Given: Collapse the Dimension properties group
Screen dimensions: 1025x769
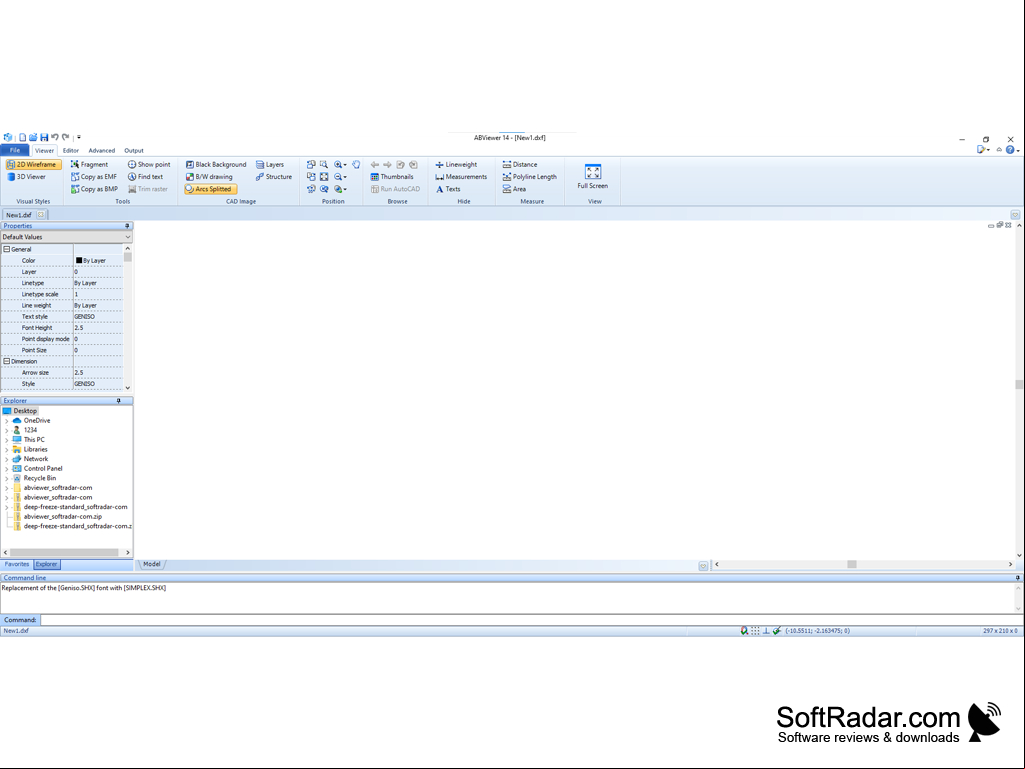Looking at the screenshot, I should [x=7, y=362].
